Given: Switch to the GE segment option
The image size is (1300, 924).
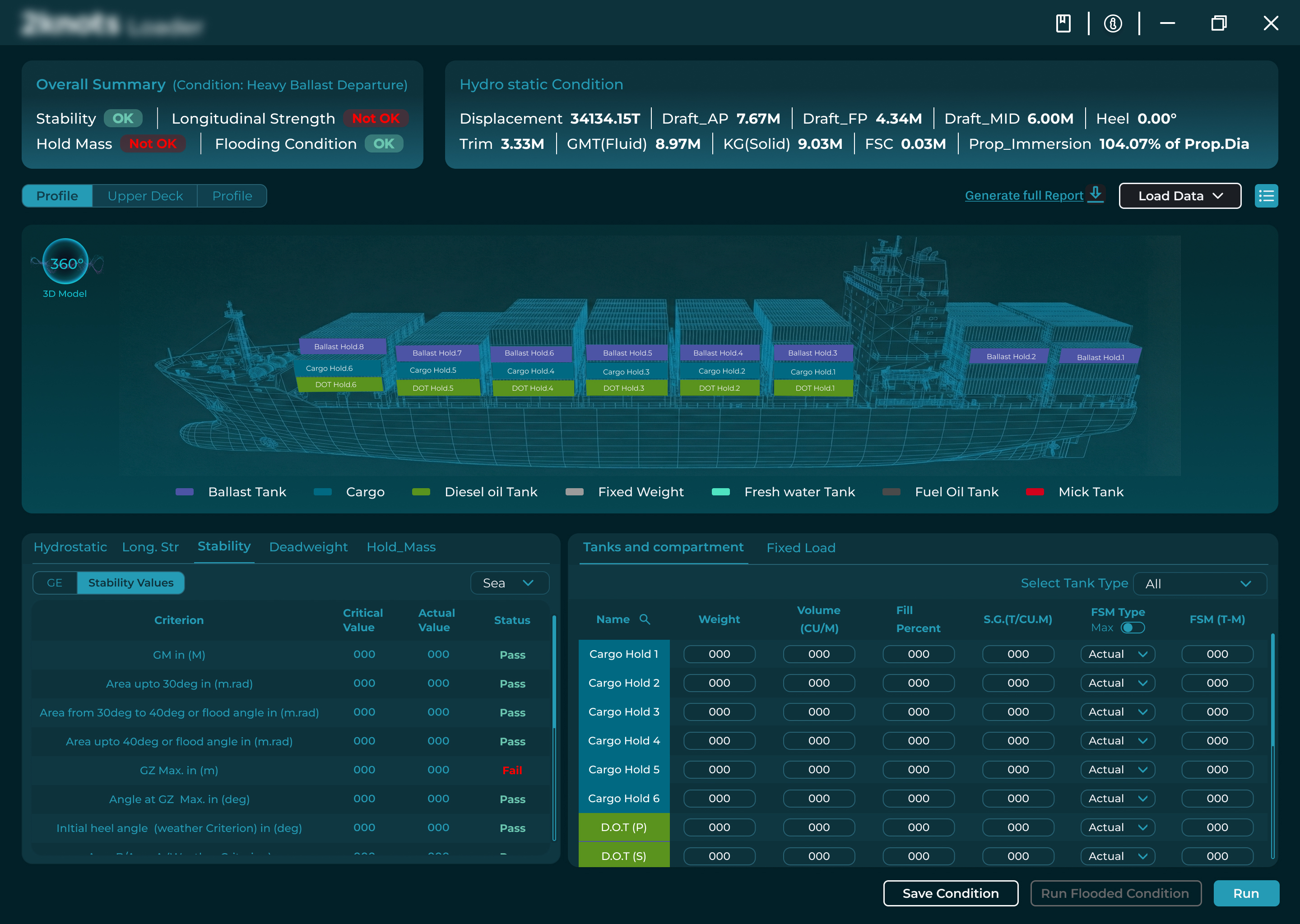Looking at the screenshot, I should click(55, 582).
